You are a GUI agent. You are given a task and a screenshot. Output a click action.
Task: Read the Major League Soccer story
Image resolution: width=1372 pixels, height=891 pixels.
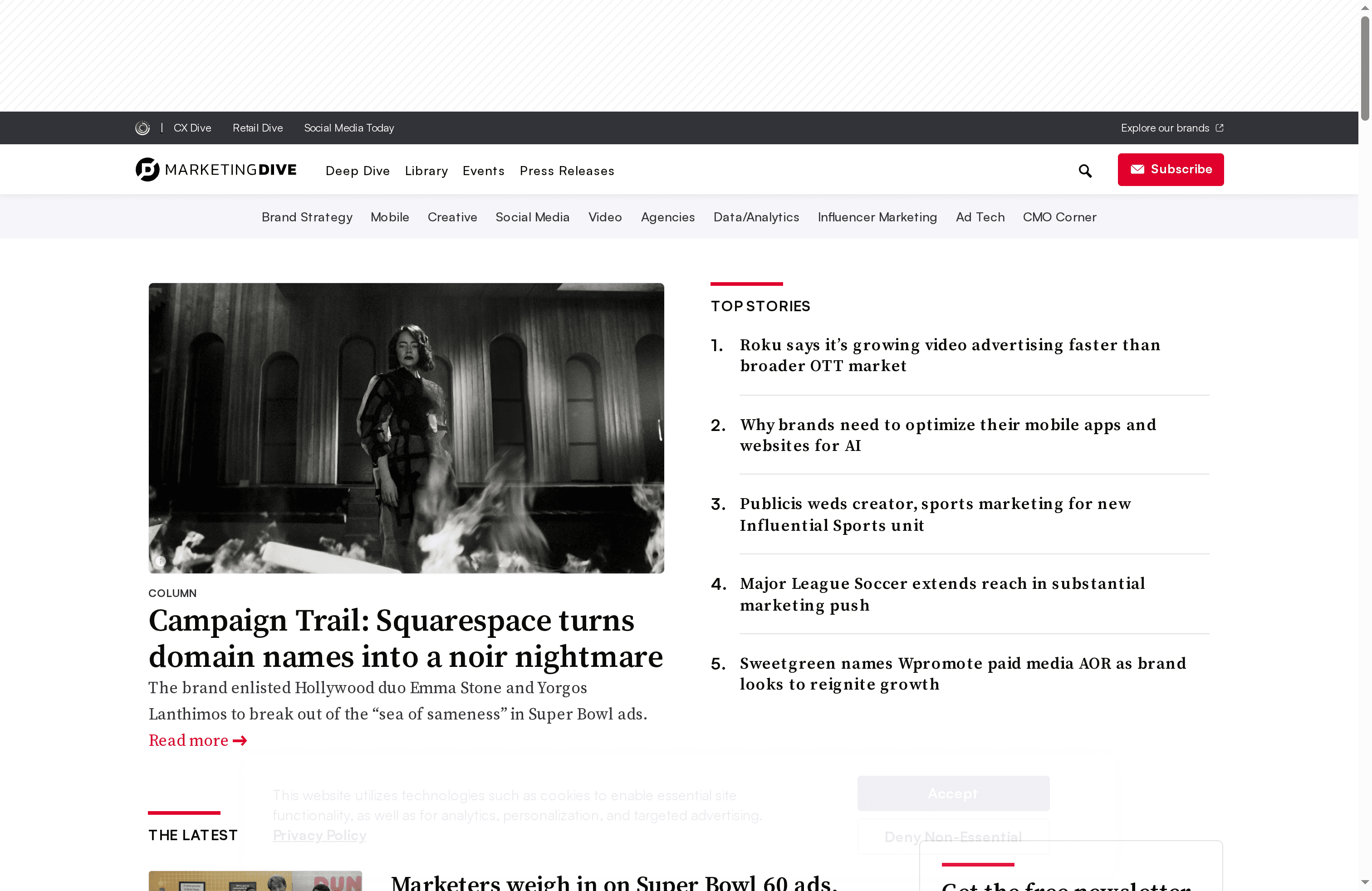pos(942,594)
